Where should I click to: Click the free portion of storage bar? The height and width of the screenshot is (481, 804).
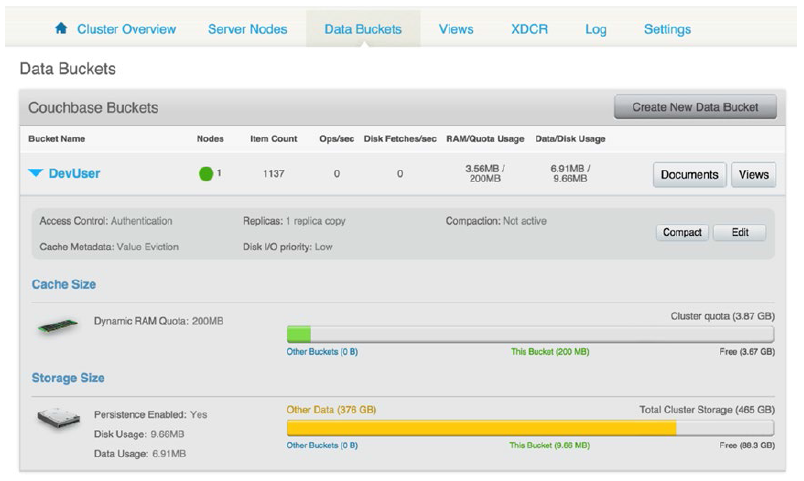[x=725, y=428]
